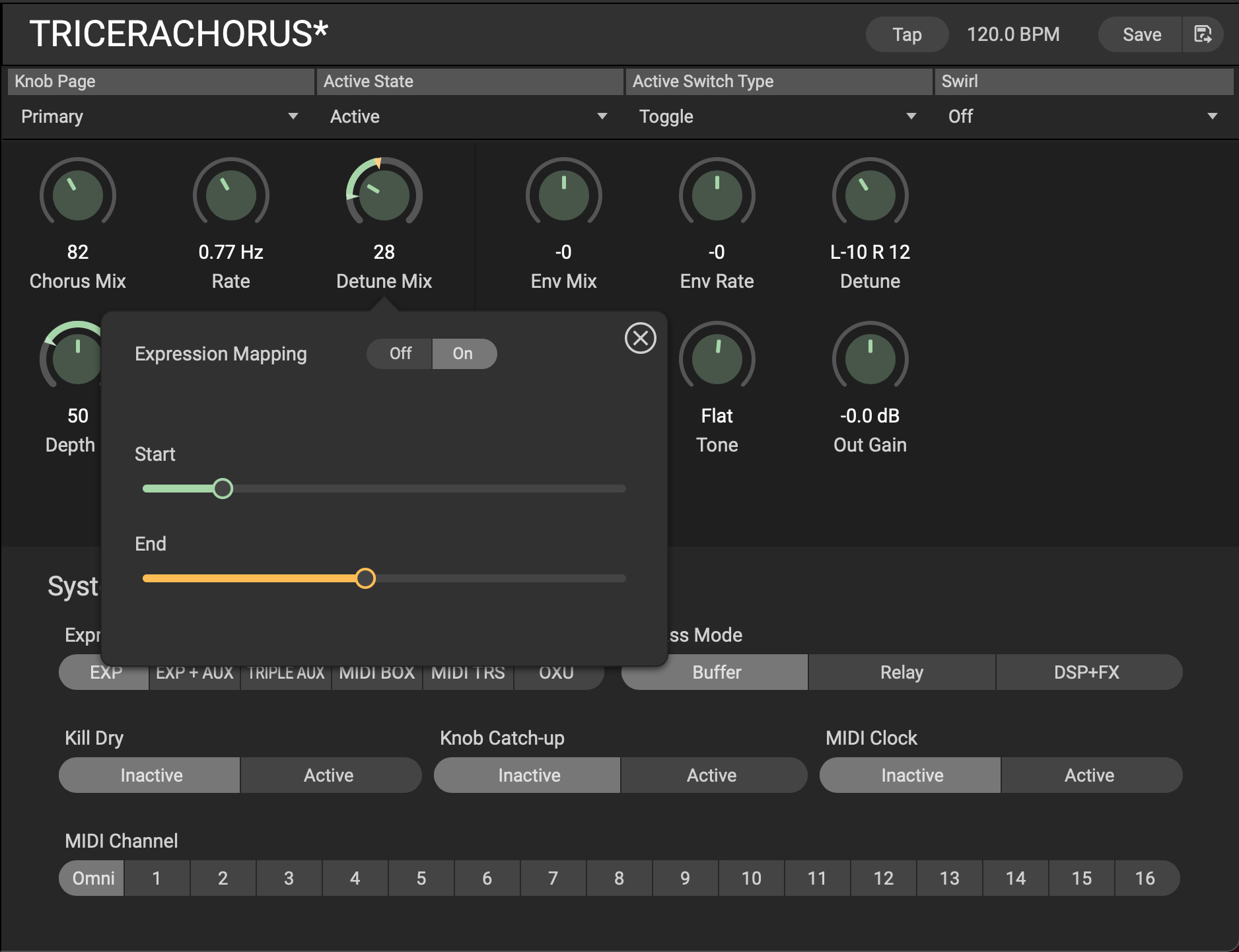Click the Save button
The height and width of the screenshot is (952, 1239).
coord(1141,34)
